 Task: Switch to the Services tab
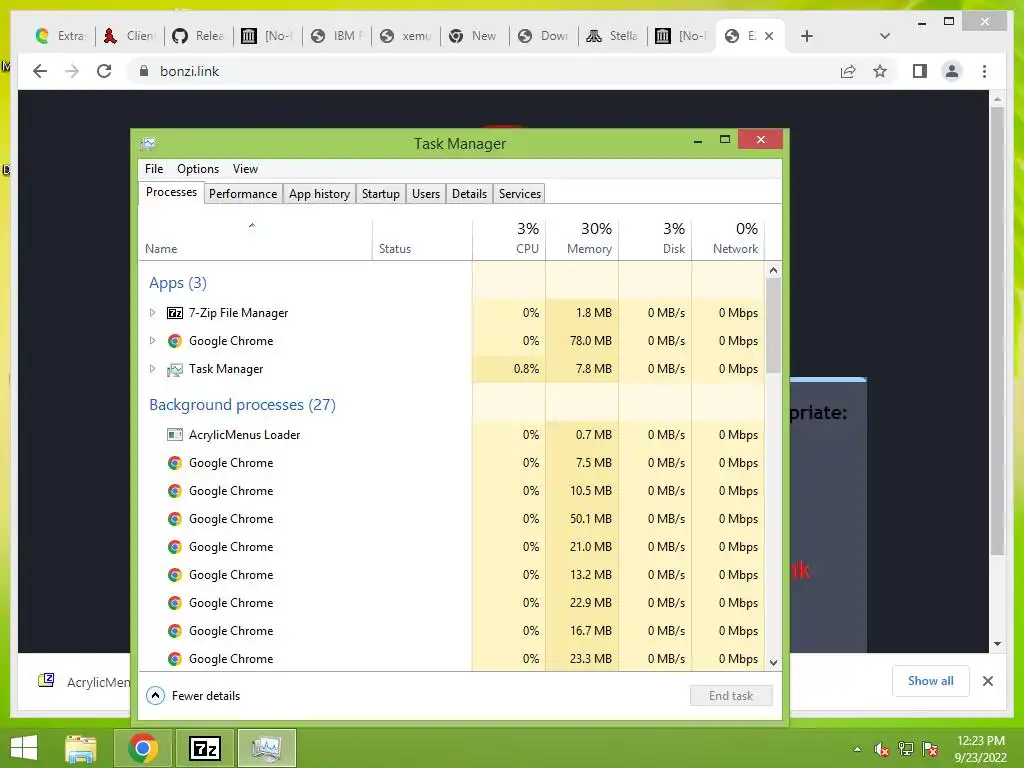tap(520, 194)
